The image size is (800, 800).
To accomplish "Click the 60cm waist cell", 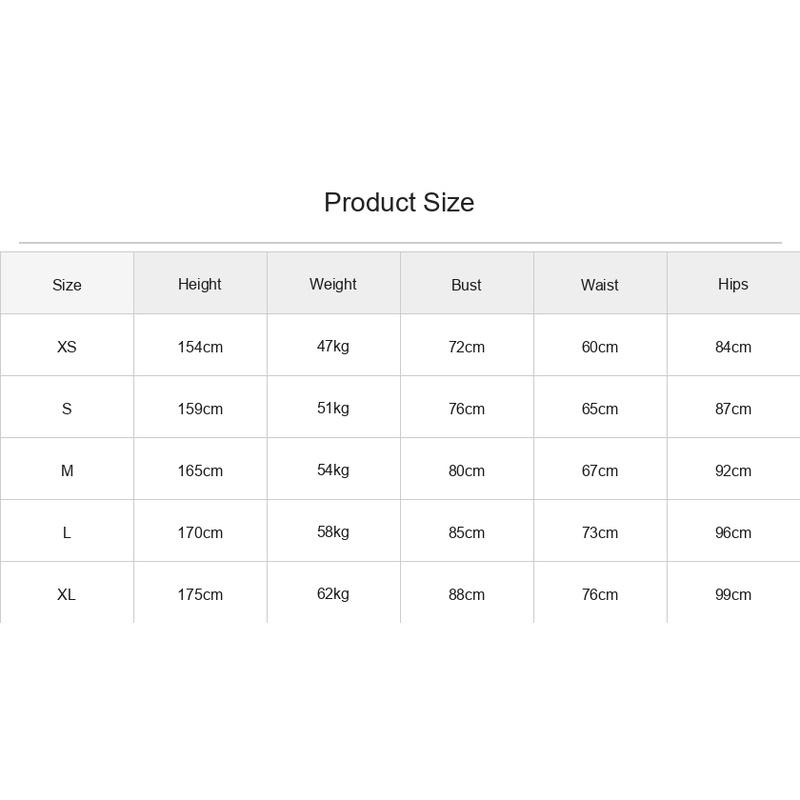I will click(599, 347).
